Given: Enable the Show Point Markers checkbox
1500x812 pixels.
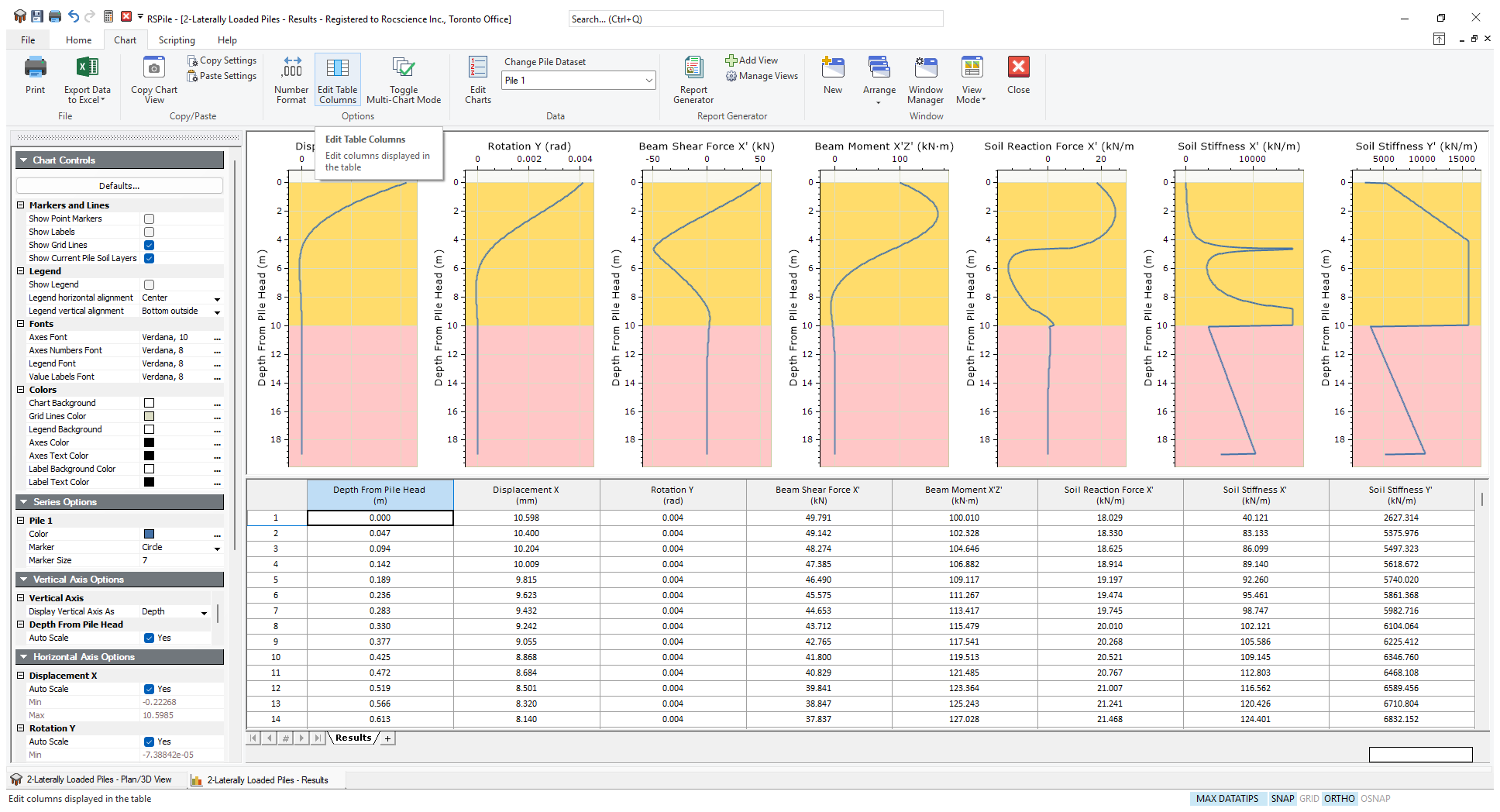Looking at the screenshot, I should [150, 219].
